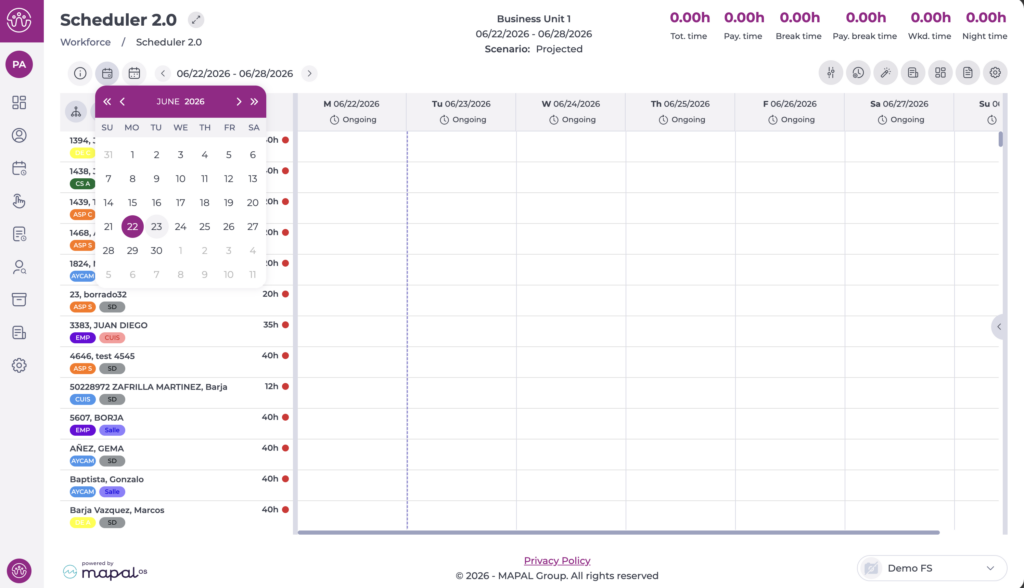This screenshot has width=1024, height=588.
Task: Click the magic wand auto-schedule icon
Action: [x=886, y=73]
